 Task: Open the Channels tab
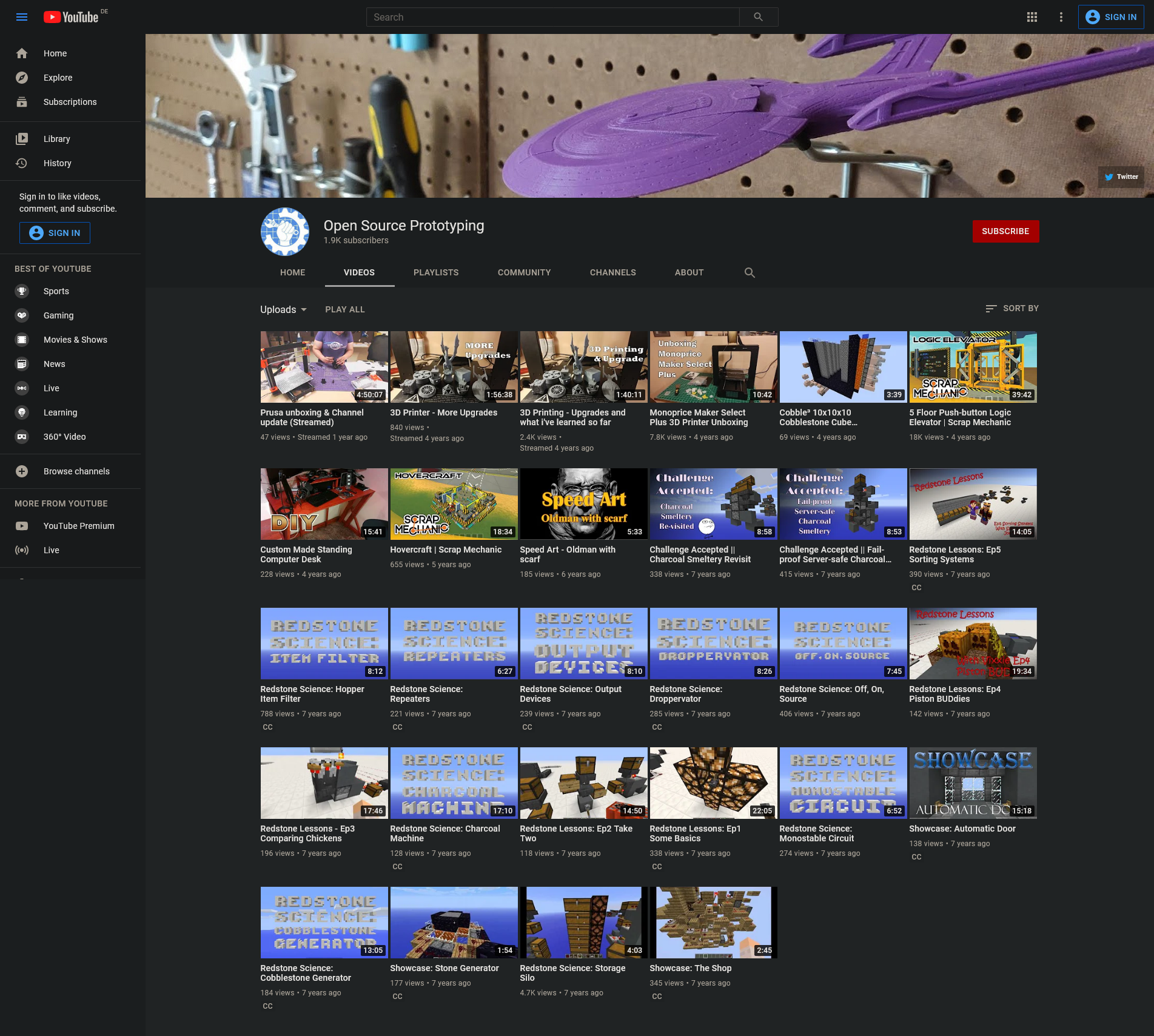click(x=613, y=273)
